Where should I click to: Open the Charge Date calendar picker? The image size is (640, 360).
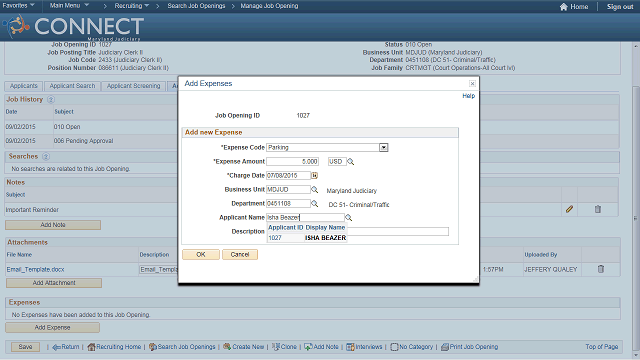pyautogui.click(x=314, y=176)
